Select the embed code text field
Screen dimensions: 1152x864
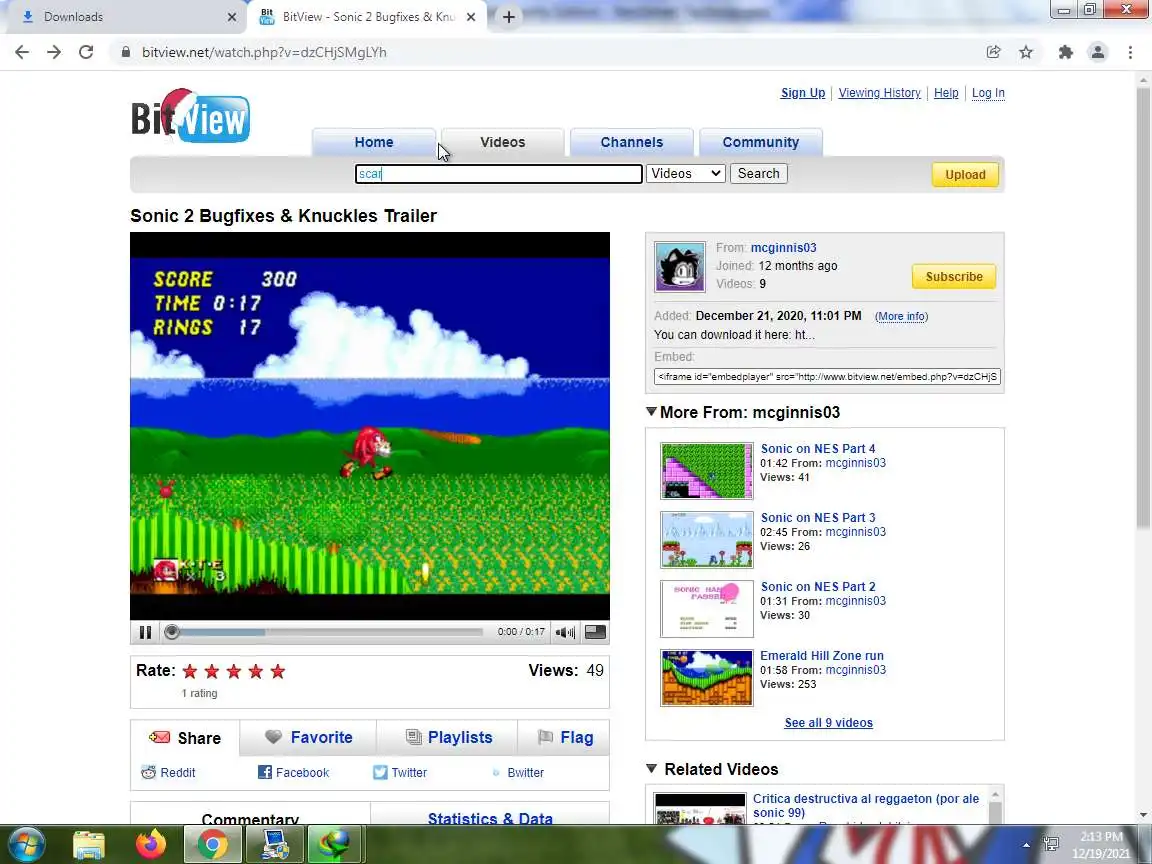pyautogui.click(x=827, y=376)
